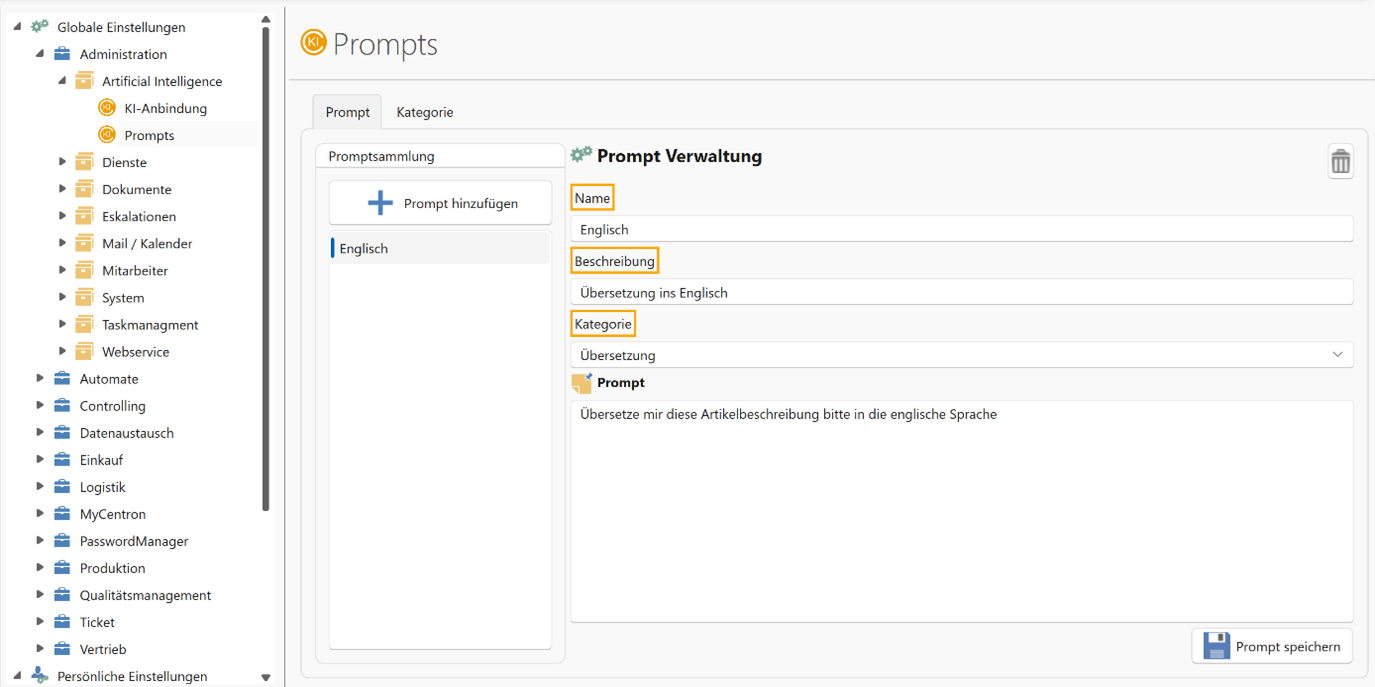Click the Globale Einstellungen gear icon
The width and height of the screenshot is (1375, 687).
(39, 27)
